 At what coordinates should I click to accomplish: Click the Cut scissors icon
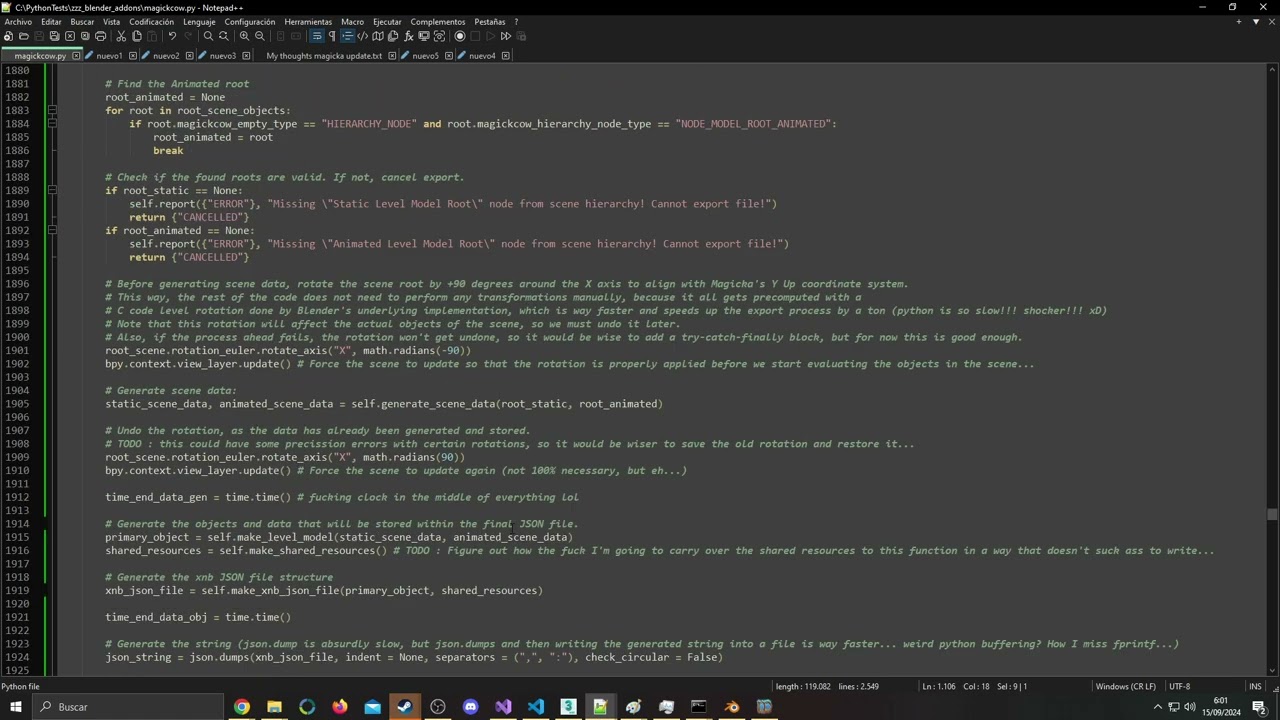pos(121,36)
